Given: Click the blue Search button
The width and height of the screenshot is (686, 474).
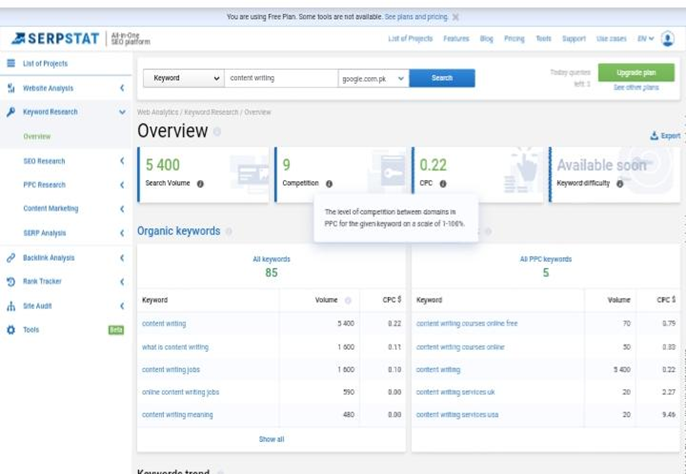Looking at the screenshot, I should [442, 78].
